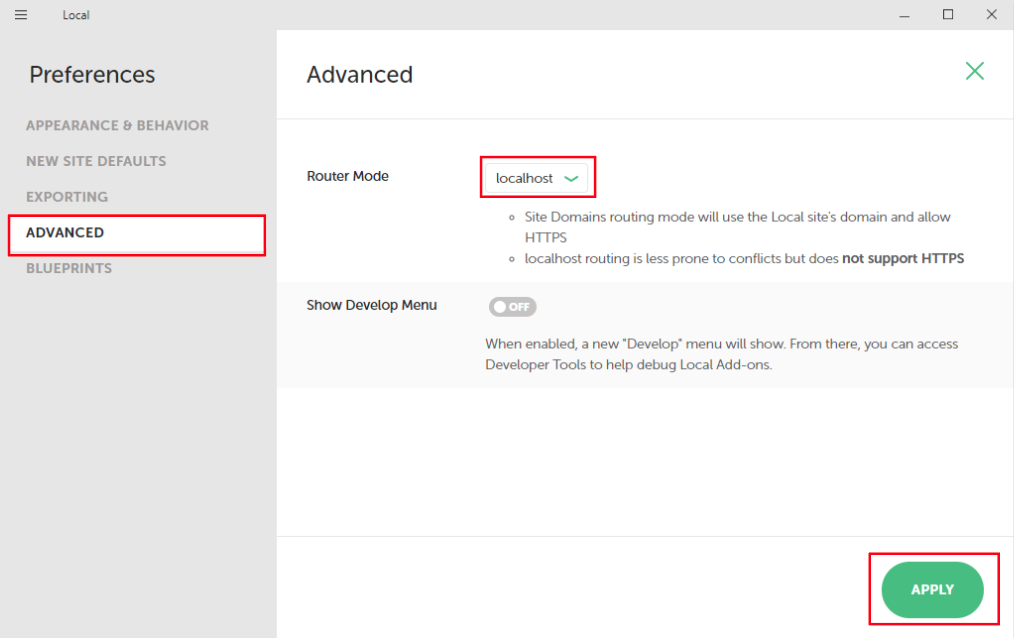Image resolution: width=1014 pixels, height=638 pixels.
Task: Minimize the Local window
Action: [x=904, y=15]
